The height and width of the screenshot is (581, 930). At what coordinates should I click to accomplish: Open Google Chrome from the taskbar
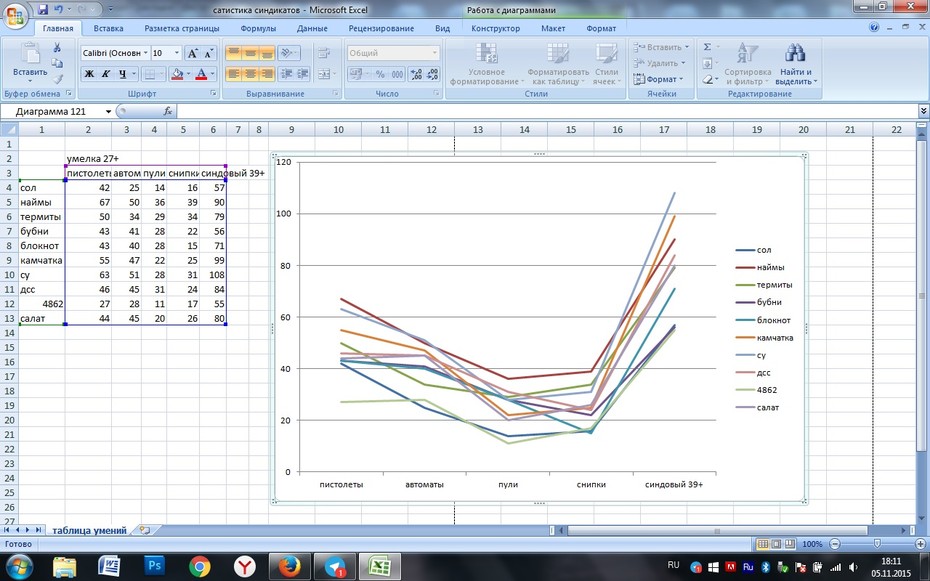click(x=200, y=567)
